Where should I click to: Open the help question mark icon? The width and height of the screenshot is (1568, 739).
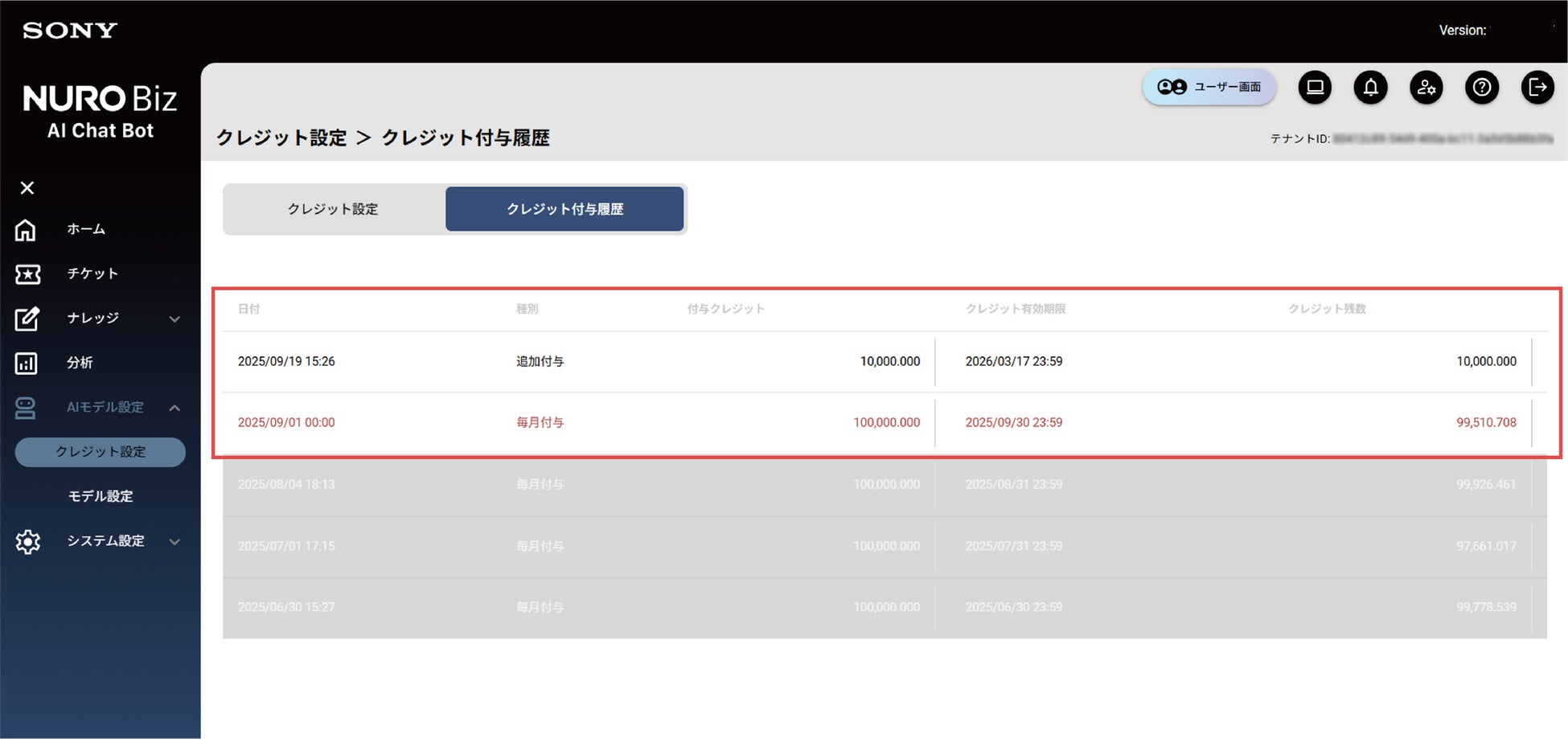(x=1482, y=87)
